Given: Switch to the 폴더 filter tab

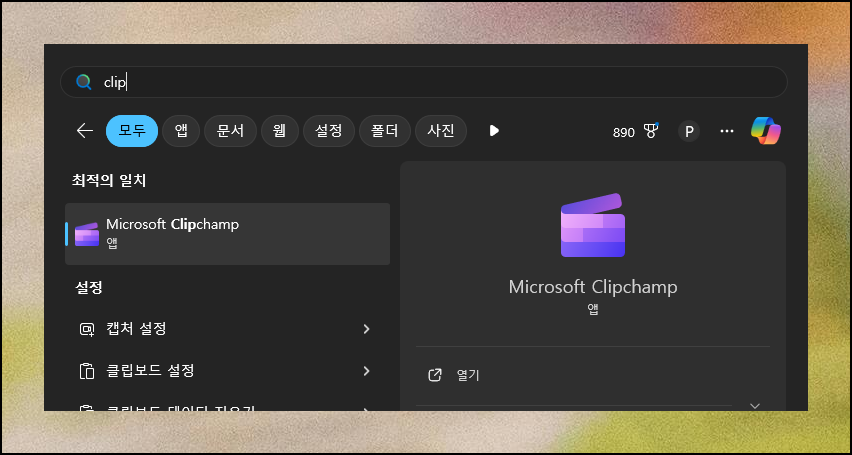Looking at the screenshot, I should coord(385,131).
